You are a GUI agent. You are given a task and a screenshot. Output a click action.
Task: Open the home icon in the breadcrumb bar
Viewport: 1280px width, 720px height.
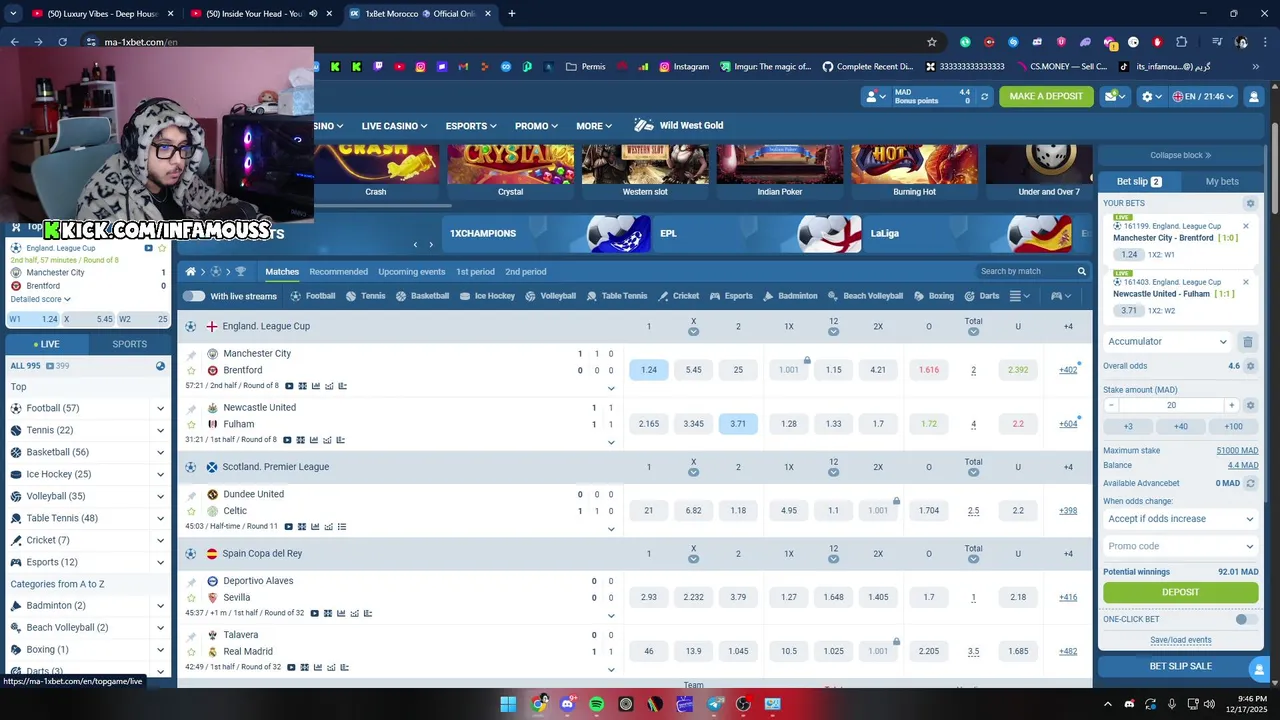pyautogui.click(x=191, y=271)
